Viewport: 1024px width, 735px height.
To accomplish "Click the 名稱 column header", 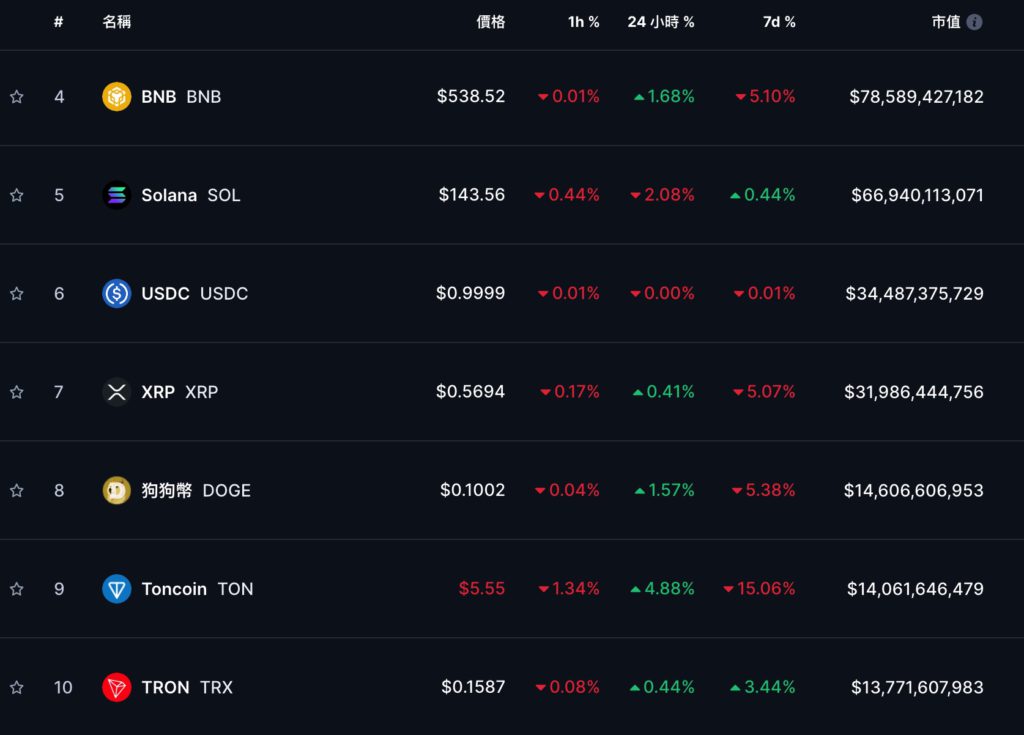I will 117,22.
